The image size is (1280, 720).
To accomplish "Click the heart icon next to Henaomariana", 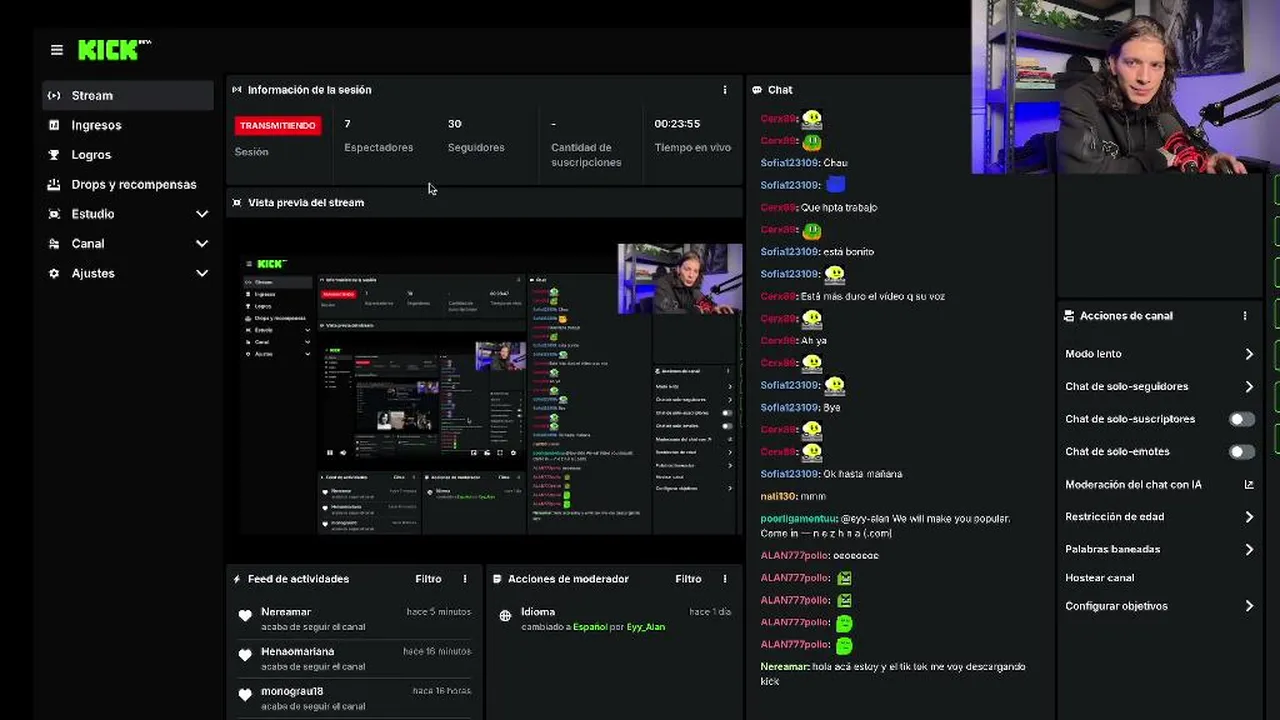I will point(245,655).
